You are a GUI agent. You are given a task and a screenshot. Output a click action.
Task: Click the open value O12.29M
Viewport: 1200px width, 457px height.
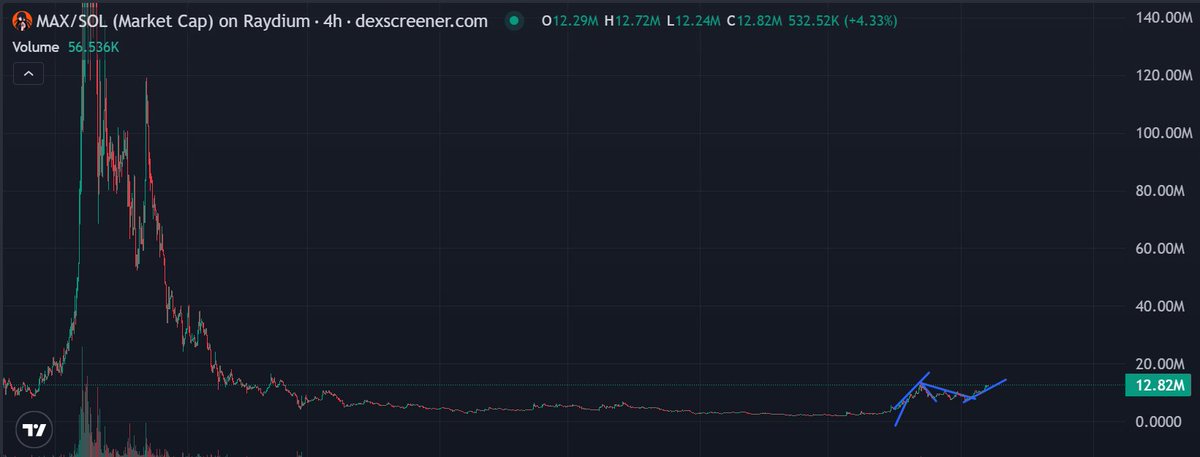[x=571, y=20]
